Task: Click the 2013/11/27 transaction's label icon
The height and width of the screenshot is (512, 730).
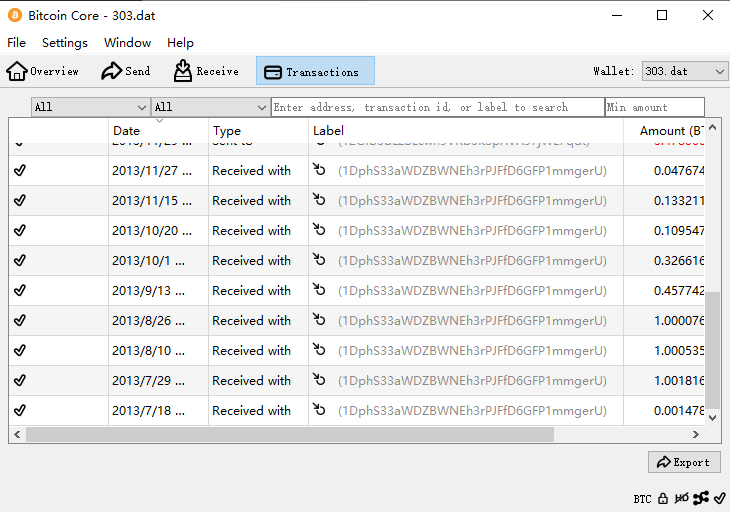Action: click(320, 170)
